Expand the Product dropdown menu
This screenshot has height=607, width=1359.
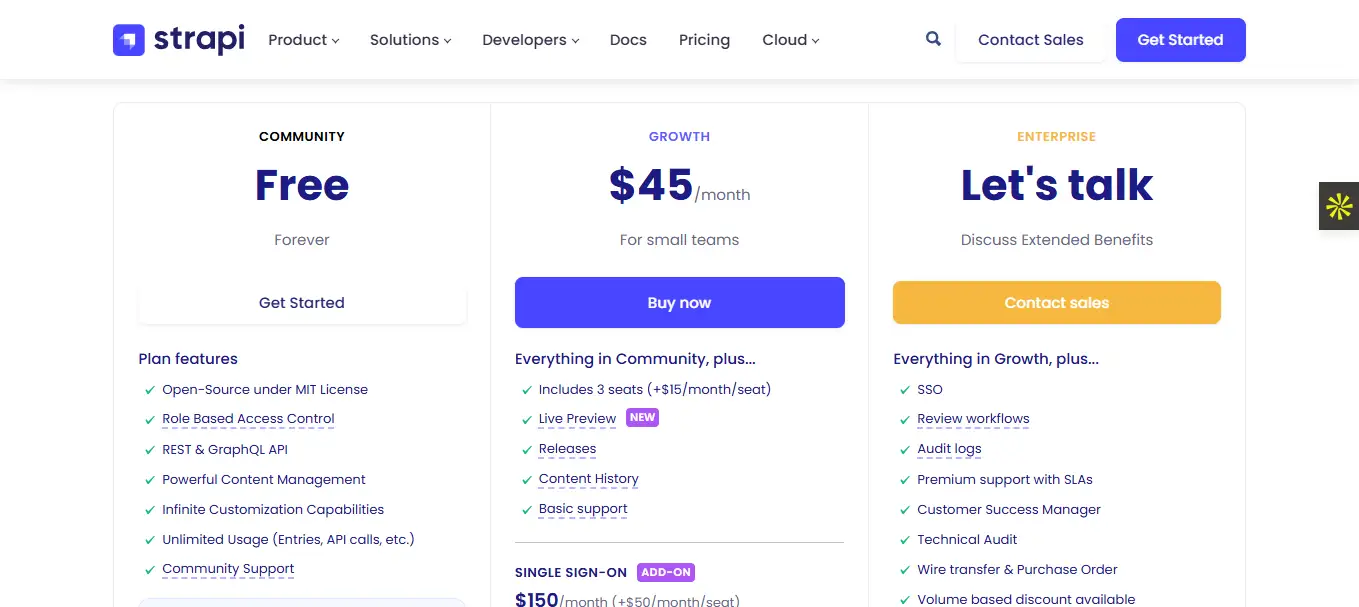(303, 40)
